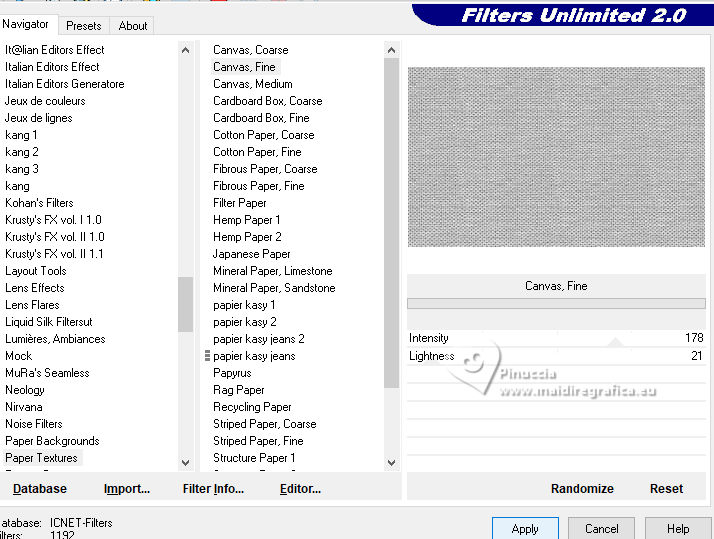Choose Recycling Paper filter
The width and height of the screenshot is (714, 539).
(252, 407)
